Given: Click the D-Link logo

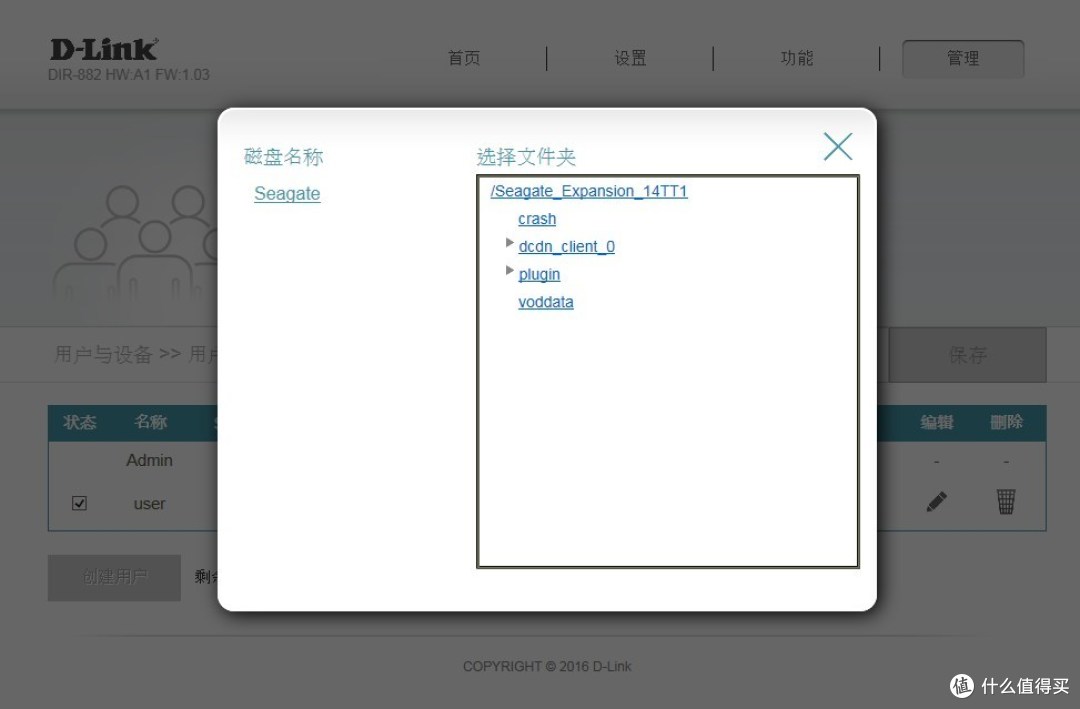Looking at the screenshot, I should 104,49.
